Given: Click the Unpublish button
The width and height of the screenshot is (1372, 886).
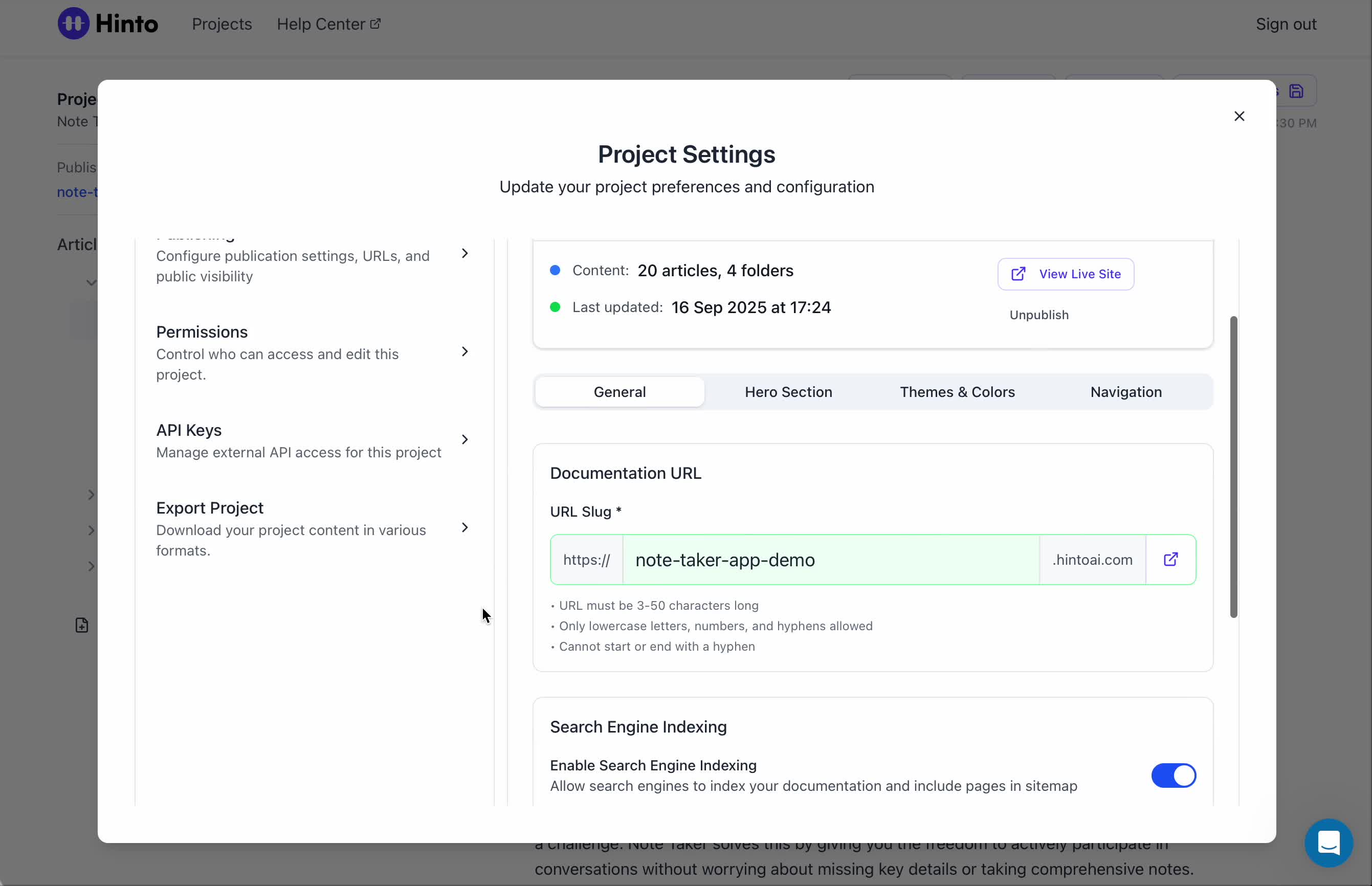Looking at the screenshot, I should tap(1038, 315).
